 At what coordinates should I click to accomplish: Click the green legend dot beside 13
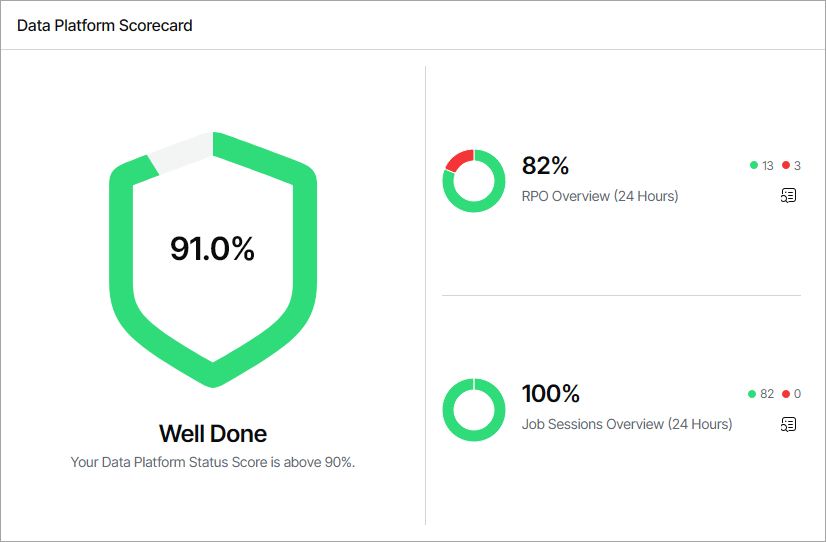coord(754,166)
